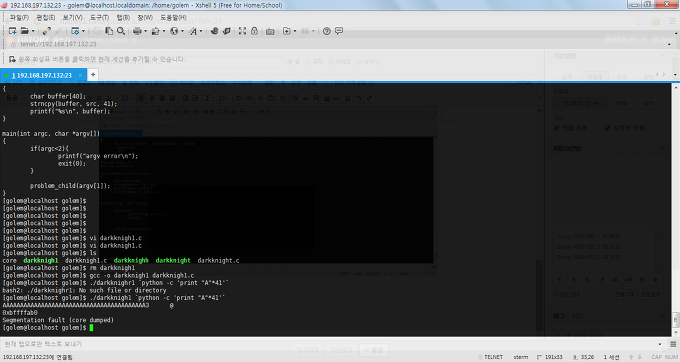The image size is (680, 362).
Task: Open the session Properties icon
Action: click(x=75, y=31)
